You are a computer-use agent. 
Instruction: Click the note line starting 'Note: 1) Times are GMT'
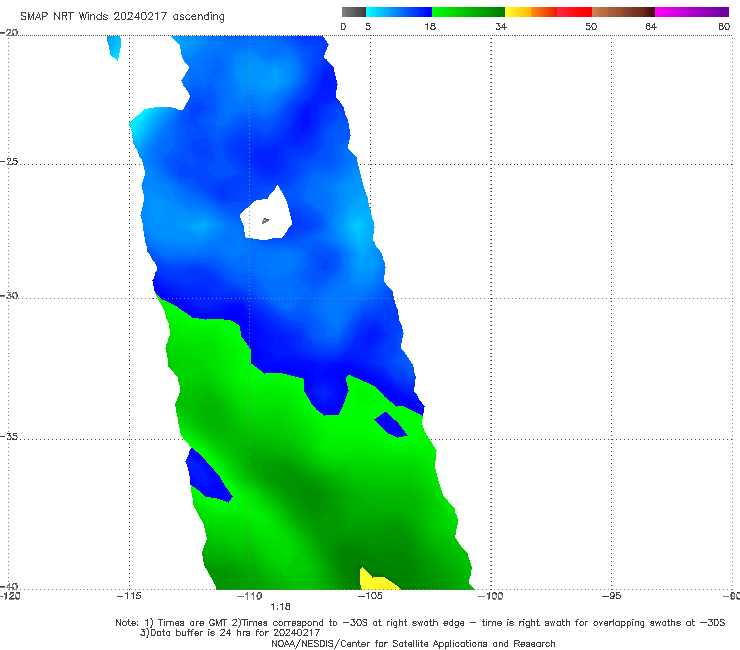420,623
